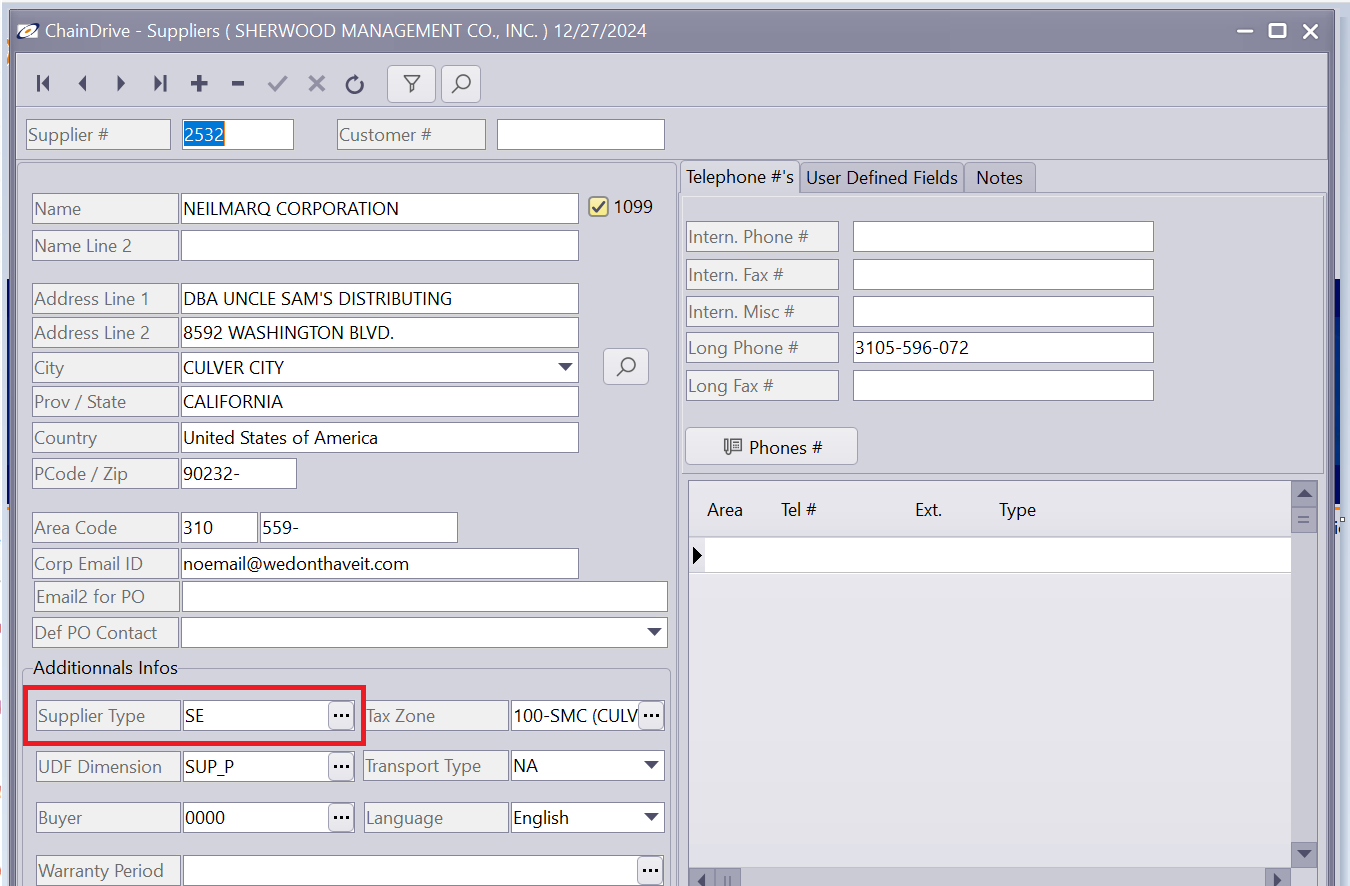Viewport: 1350px width, 886px height.
Task: Click the Country field
Action: click(x=379, y=438)
